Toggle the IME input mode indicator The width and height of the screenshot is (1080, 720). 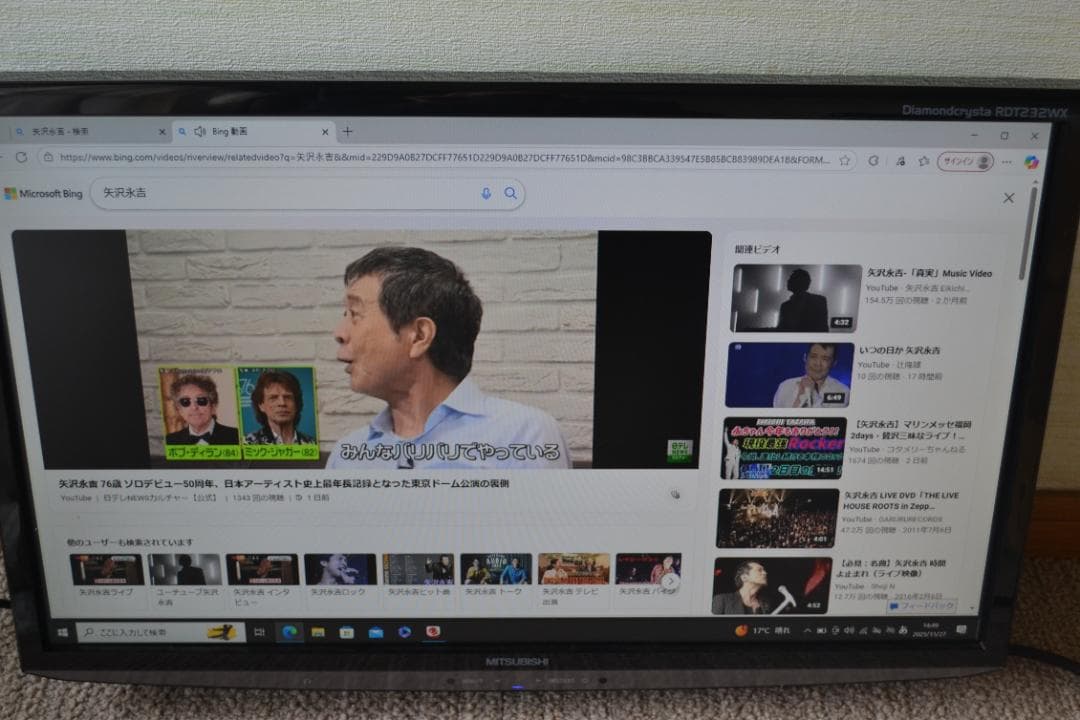tap(902, 630)
